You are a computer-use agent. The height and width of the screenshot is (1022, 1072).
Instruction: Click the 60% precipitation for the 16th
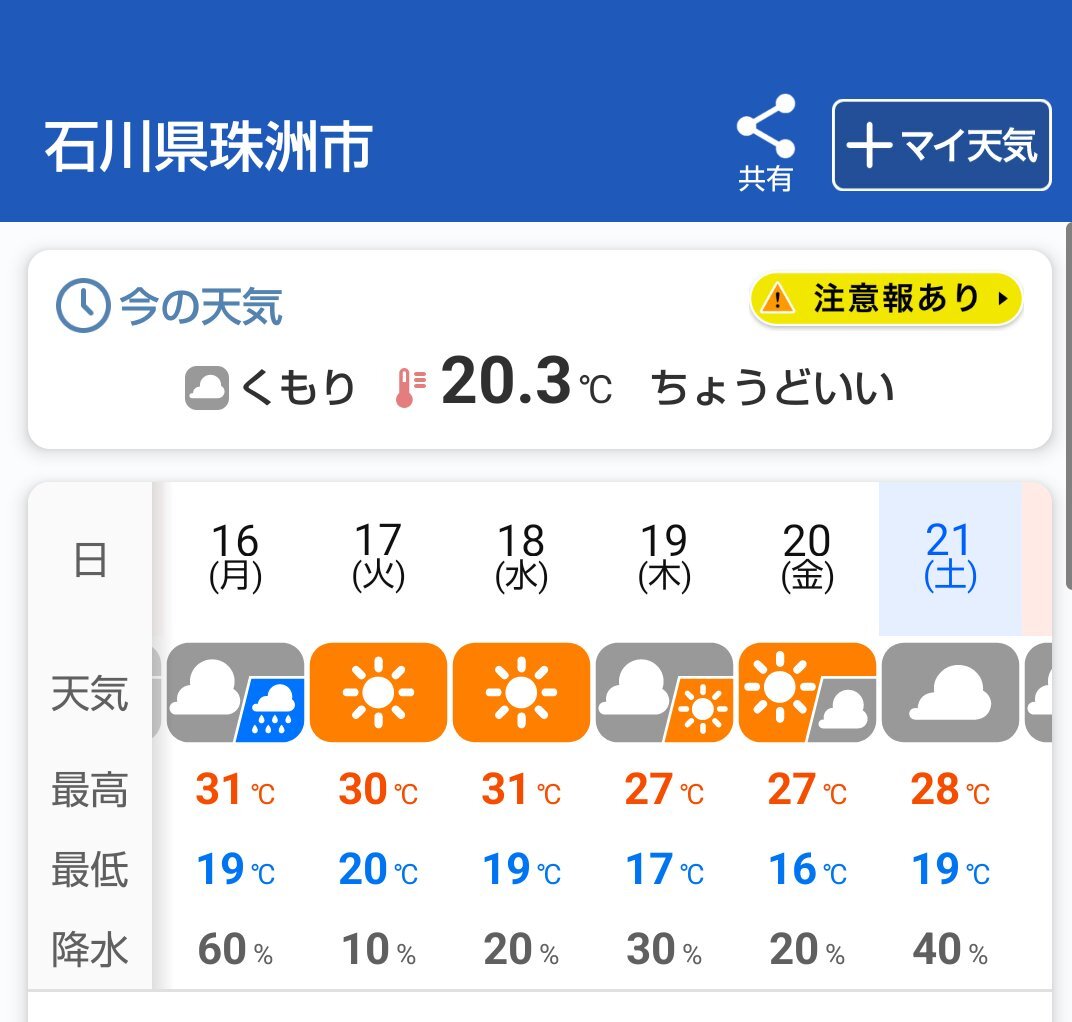235,950
